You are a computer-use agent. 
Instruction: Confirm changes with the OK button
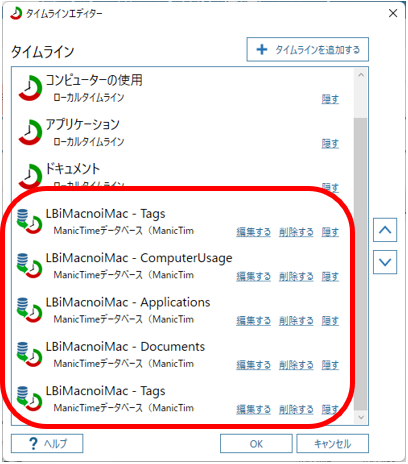[256, 444]
